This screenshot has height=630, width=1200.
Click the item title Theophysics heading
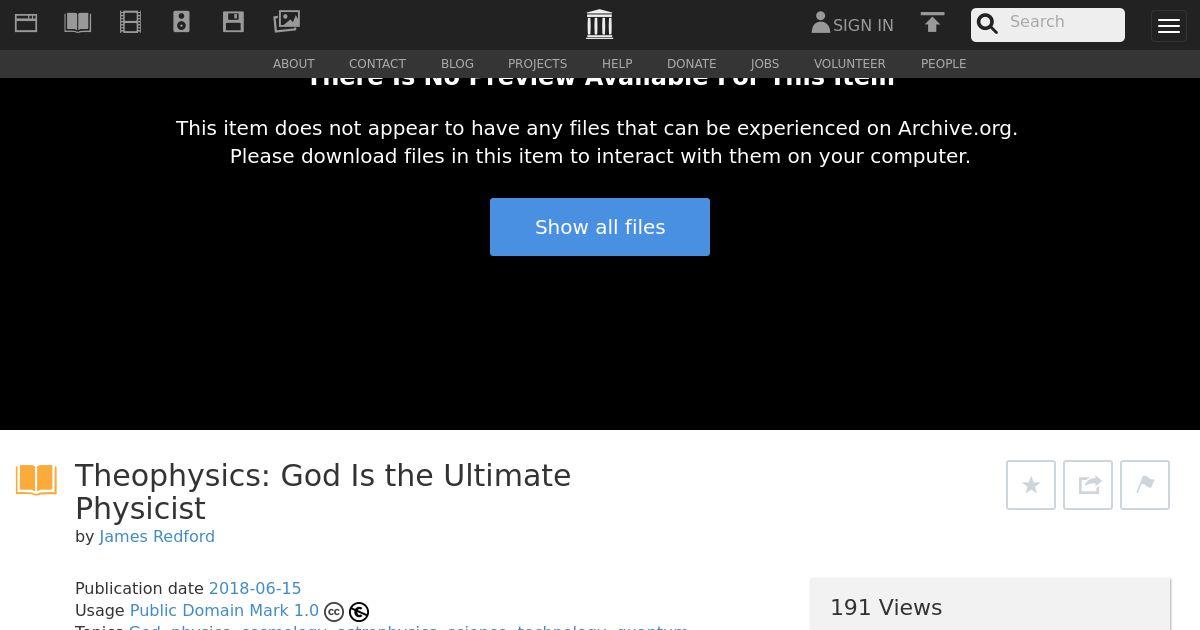(323, 492)
